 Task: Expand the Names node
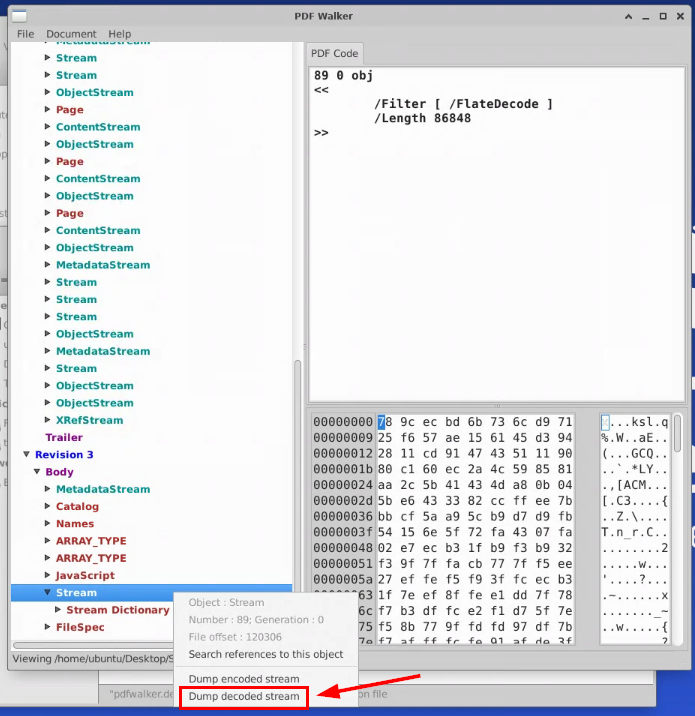click(47, 523)
